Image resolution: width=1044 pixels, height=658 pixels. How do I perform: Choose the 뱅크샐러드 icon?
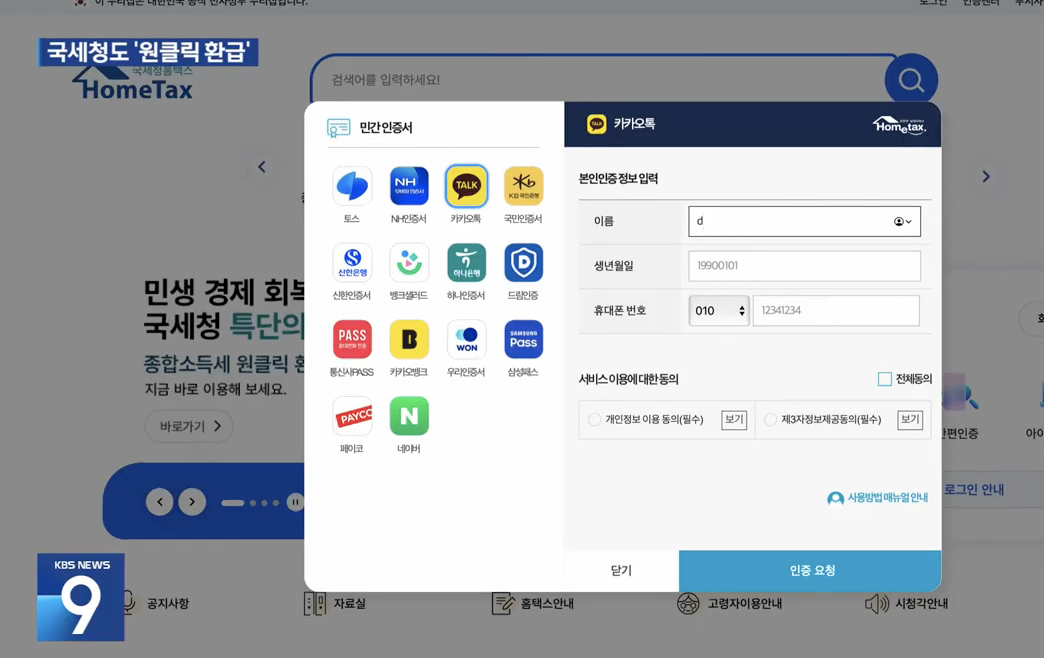(409, 262)
